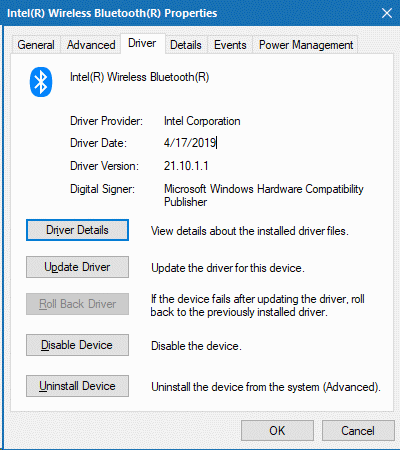
Task: Click the roll back driver description text
Action: pos(257,305)
